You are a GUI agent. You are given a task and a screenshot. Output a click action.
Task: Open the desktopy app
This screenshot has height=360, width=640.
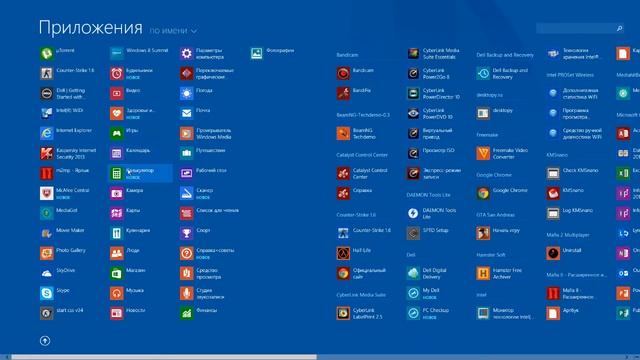coord(495,113)
